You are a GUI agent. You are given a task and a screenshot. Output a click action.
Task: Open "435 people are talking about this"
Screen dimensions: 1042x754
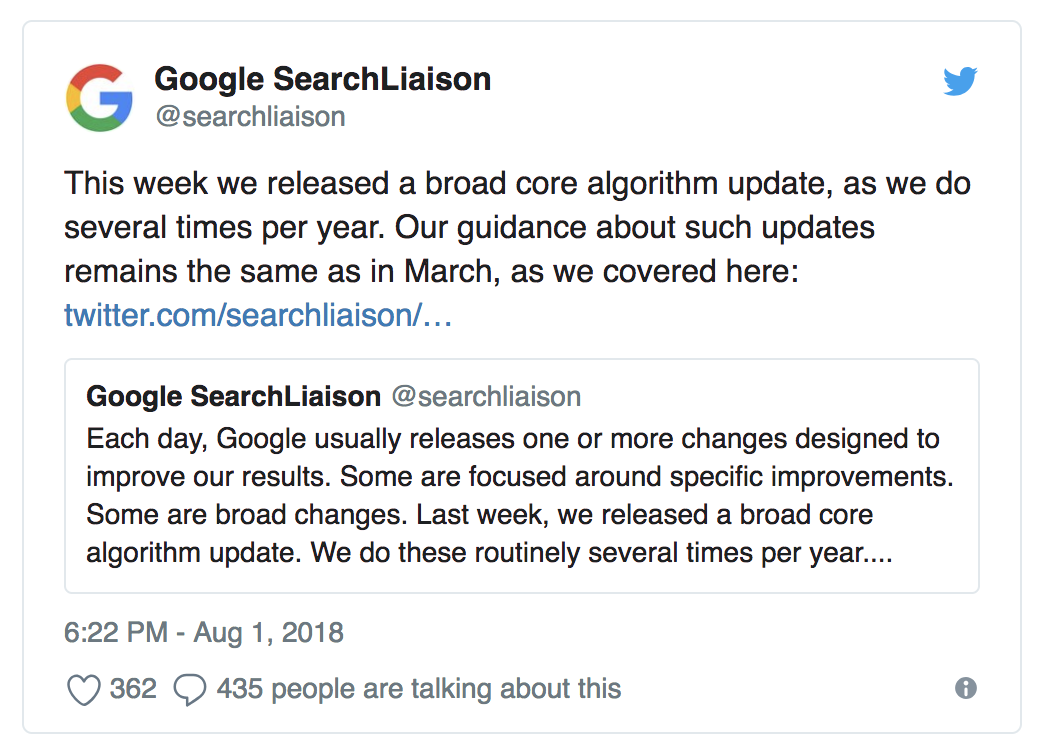(419, 689)
